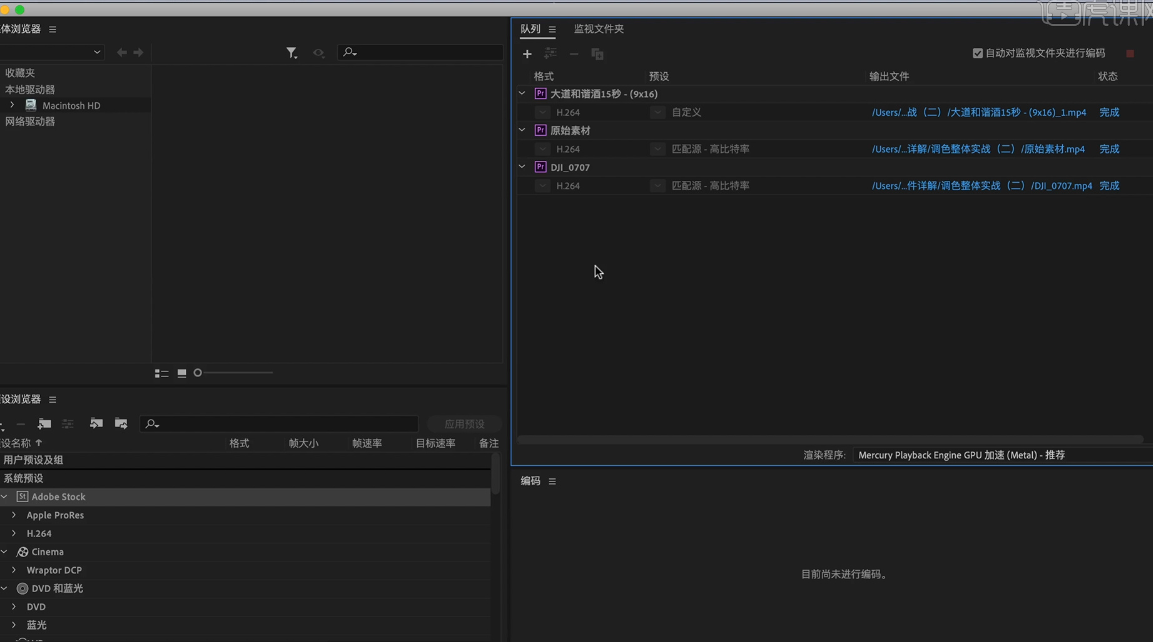Click the Add Output icon in the Queue toolbar
The width and height of the screenshot is (1153, 642).
550,53
